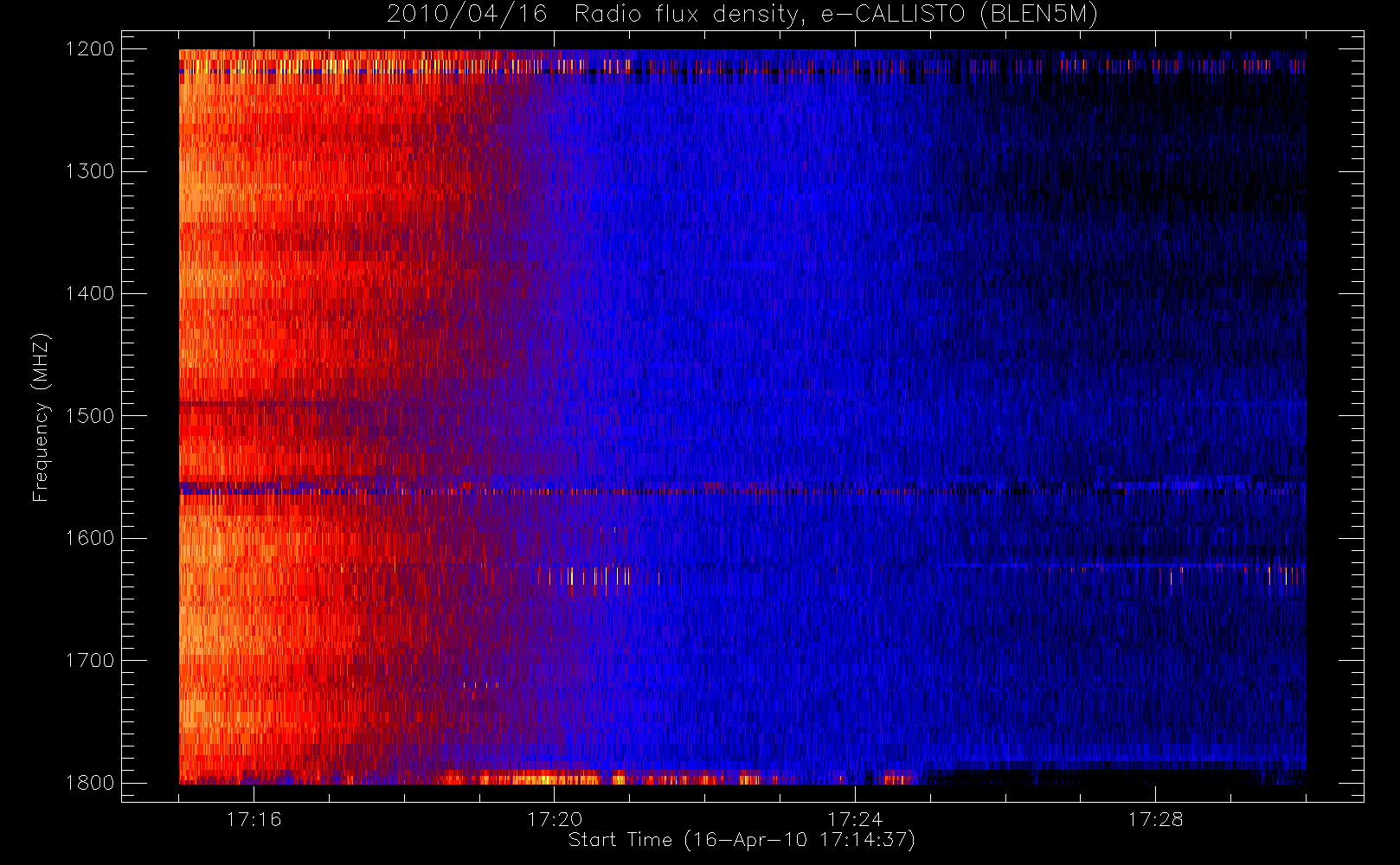
Task: Select the 1700 frequency axis label
Action: point(90,660)
